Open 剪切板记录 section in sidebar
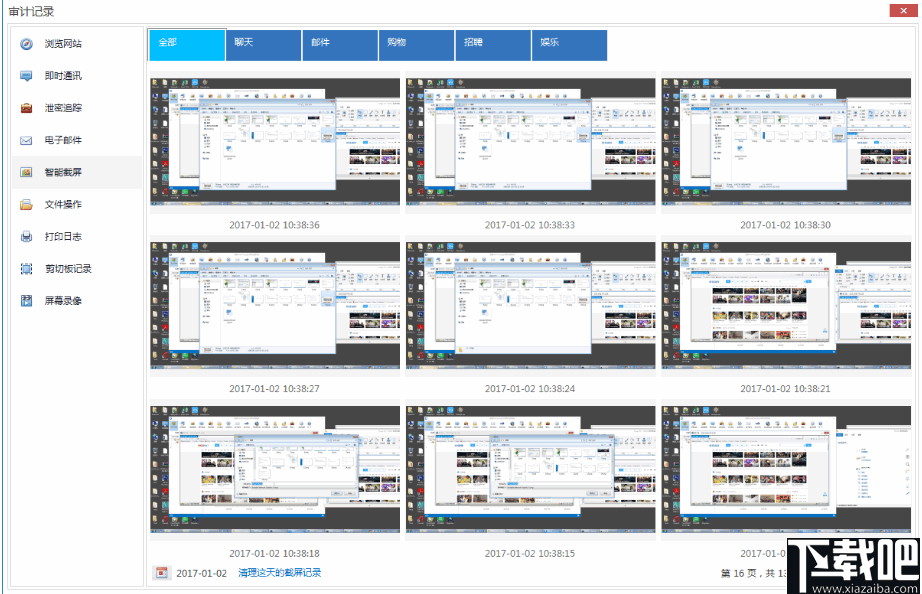The width and height of the screenshot is (922, 594). [x=77, y=269]
